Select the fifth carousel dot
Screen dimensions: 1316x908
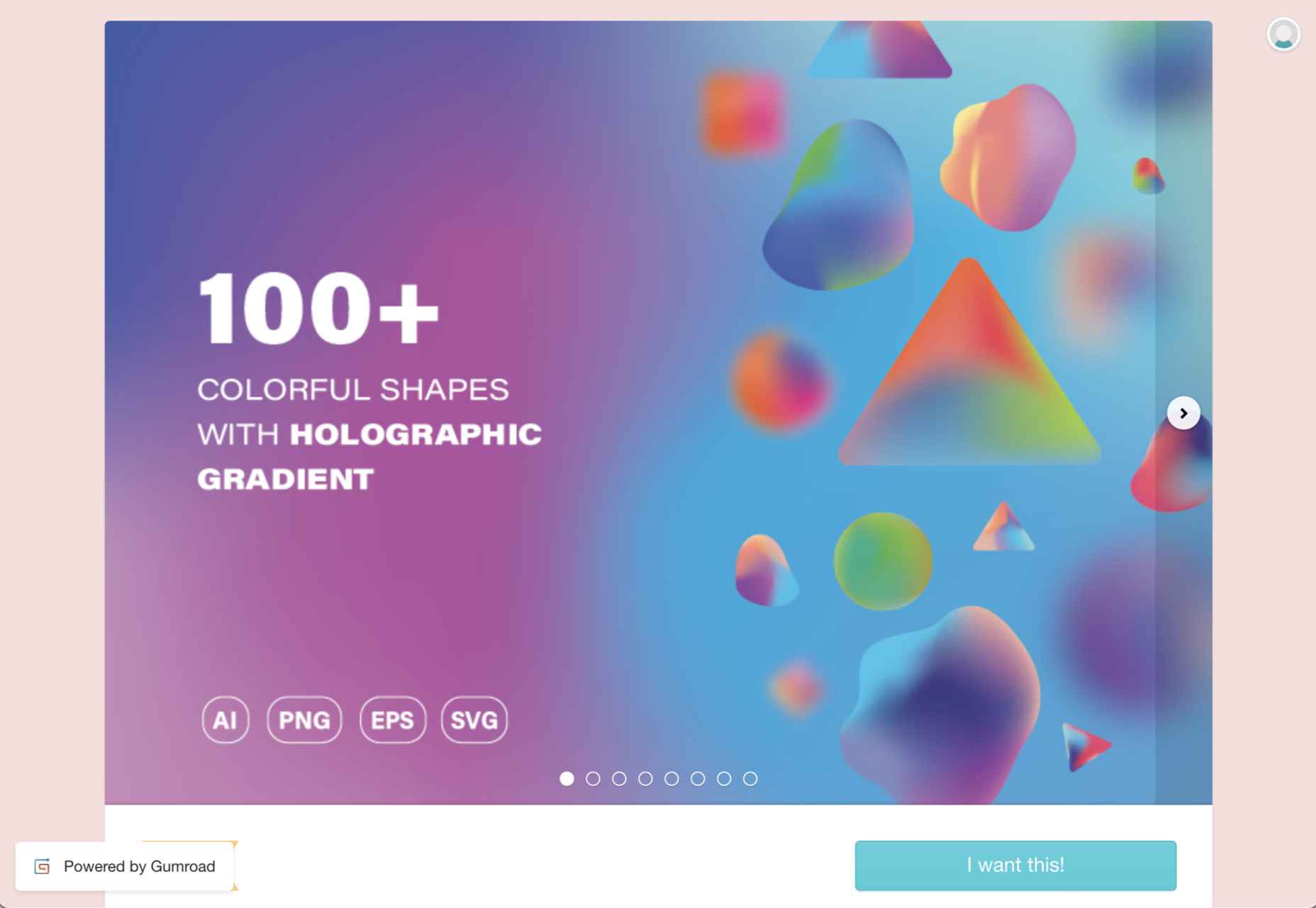[x=671, y=779]
